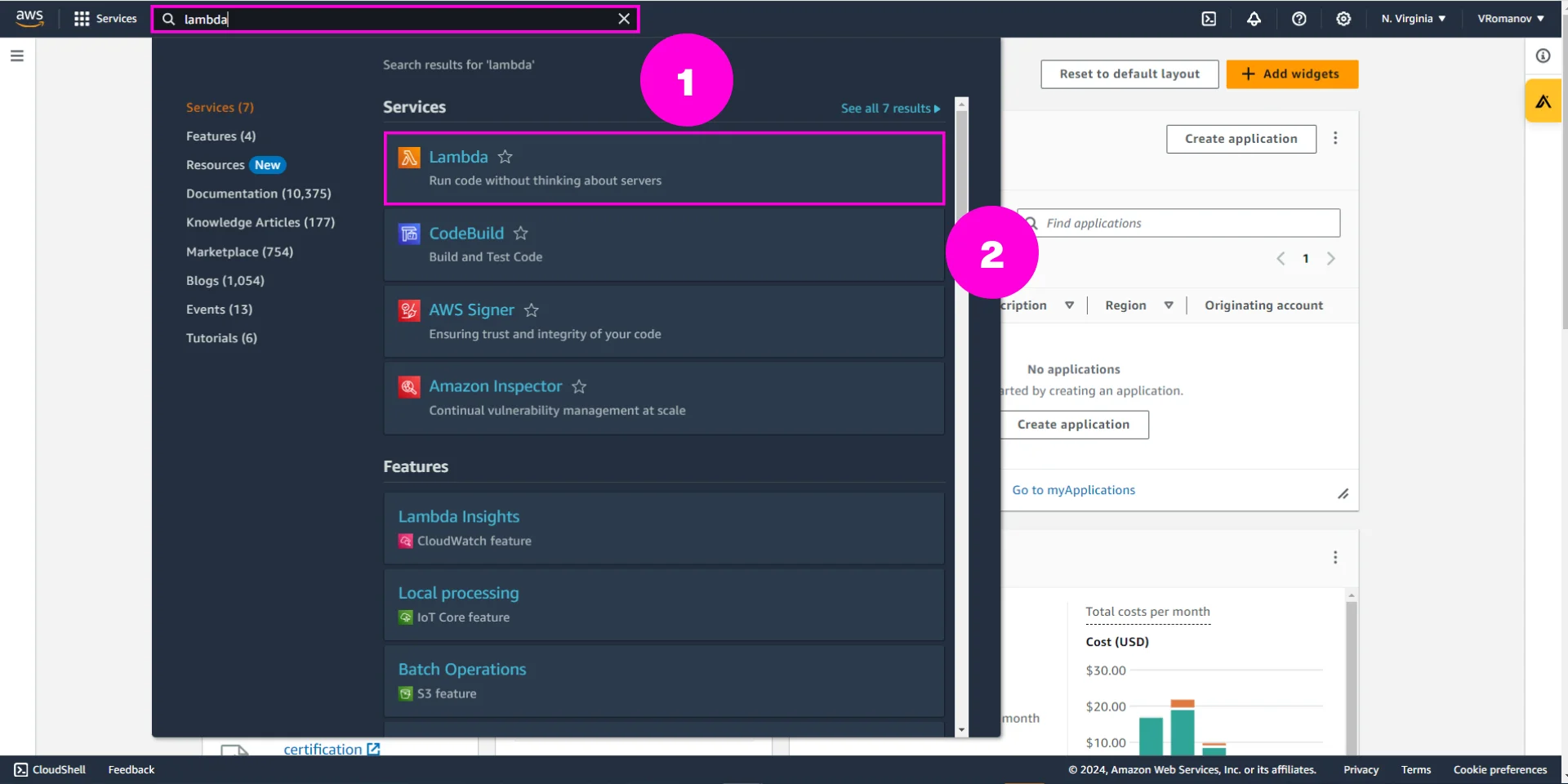
Task: Favorite Amazon Inspector with its star
Action: (x=579, y=385)
